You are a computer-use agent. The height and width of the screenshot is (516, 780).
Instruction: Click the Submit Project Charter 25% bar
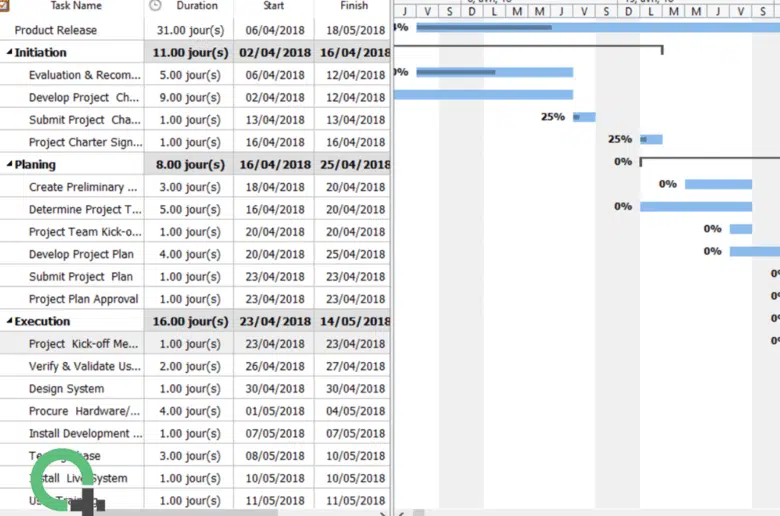point(584,117)
